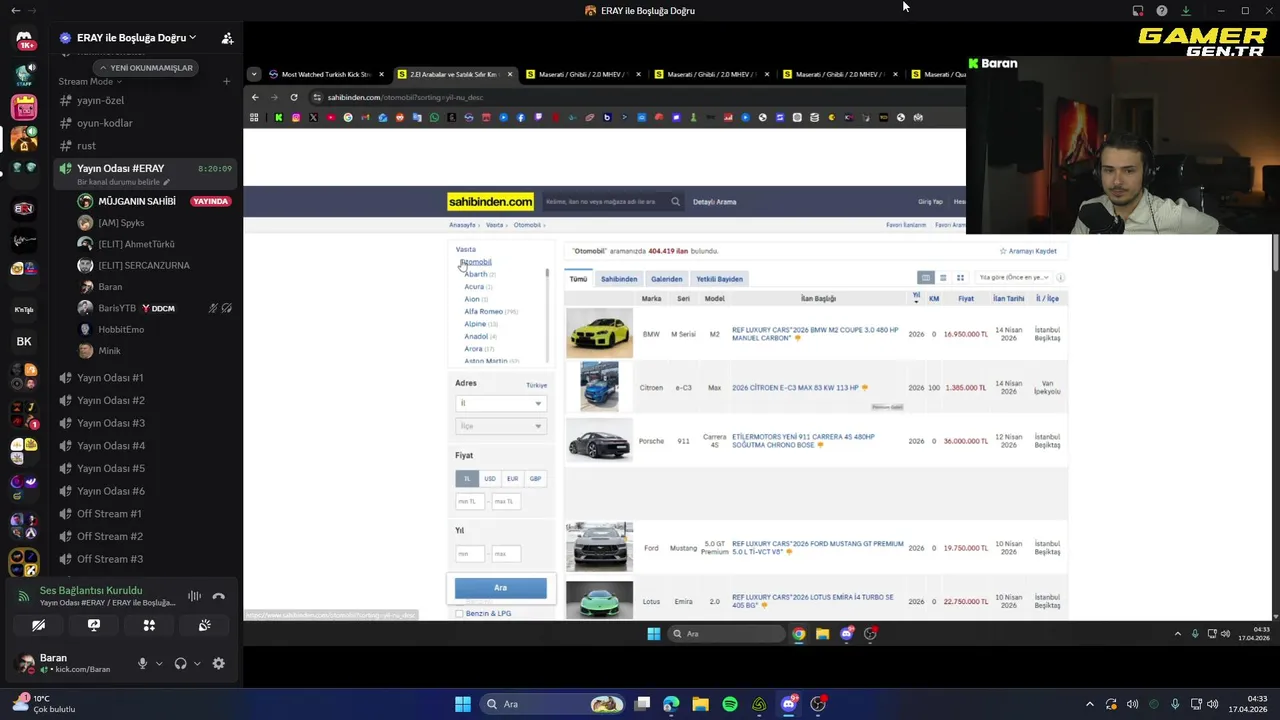Click the blue Ara search button
1280x720 pixels.
point(501,588)
